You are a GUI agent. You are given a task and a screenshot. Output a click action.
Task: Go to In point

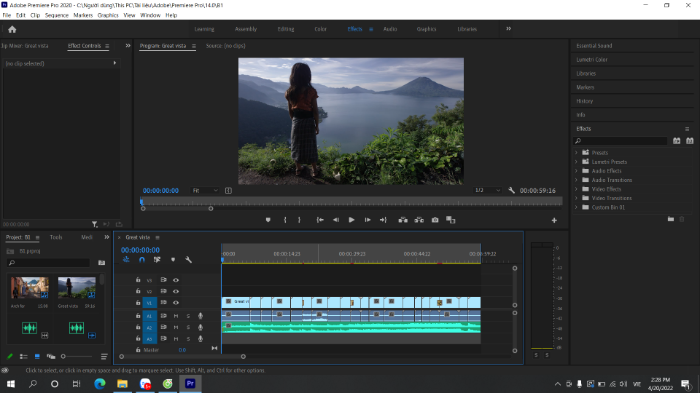pyautogui.click(x=320, y=220)
